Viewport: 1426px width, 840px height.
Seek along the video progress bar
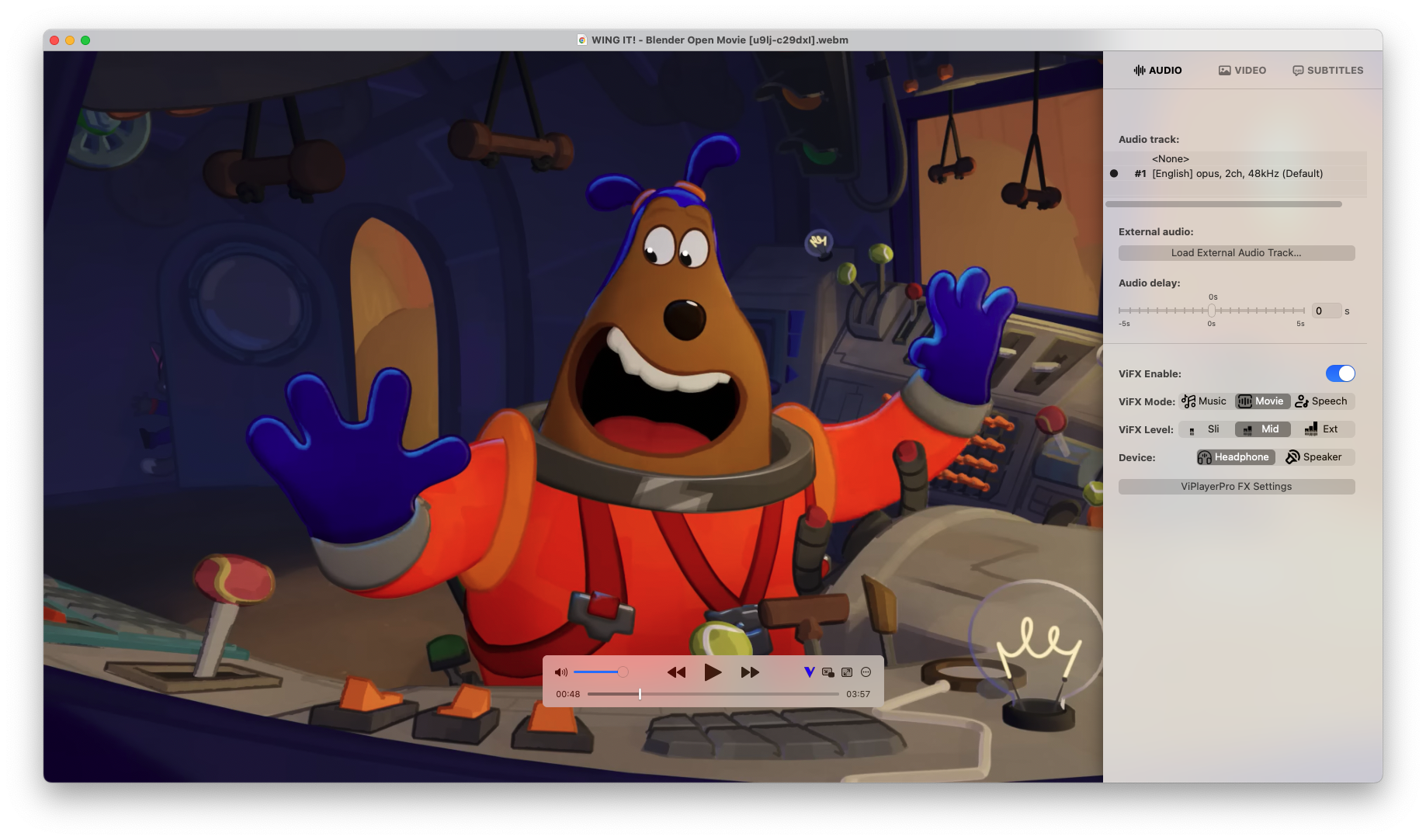pyautogui.click(x=713, y=694)
